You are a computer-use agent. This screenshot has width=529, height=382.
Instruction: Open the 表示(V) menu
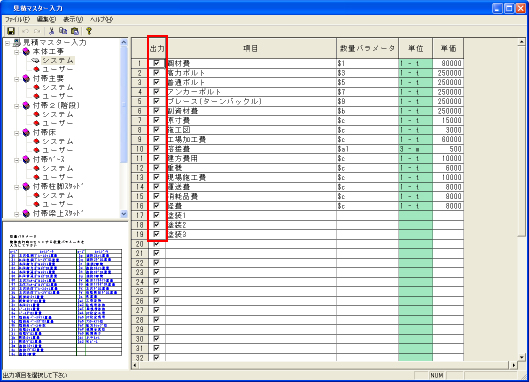73,20
